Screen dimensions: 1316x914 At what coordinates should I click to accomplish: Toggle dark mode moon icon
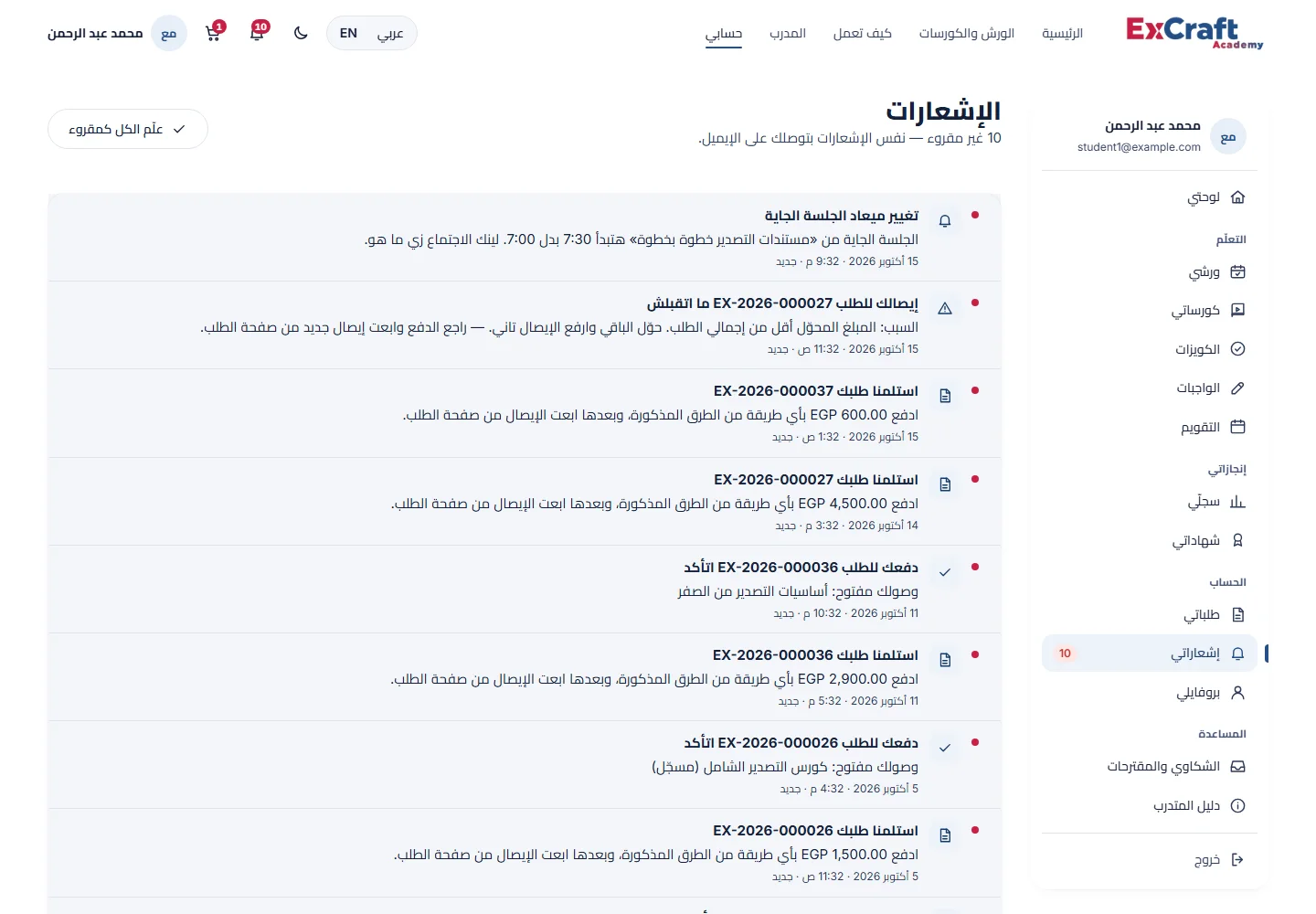[301, 33]
